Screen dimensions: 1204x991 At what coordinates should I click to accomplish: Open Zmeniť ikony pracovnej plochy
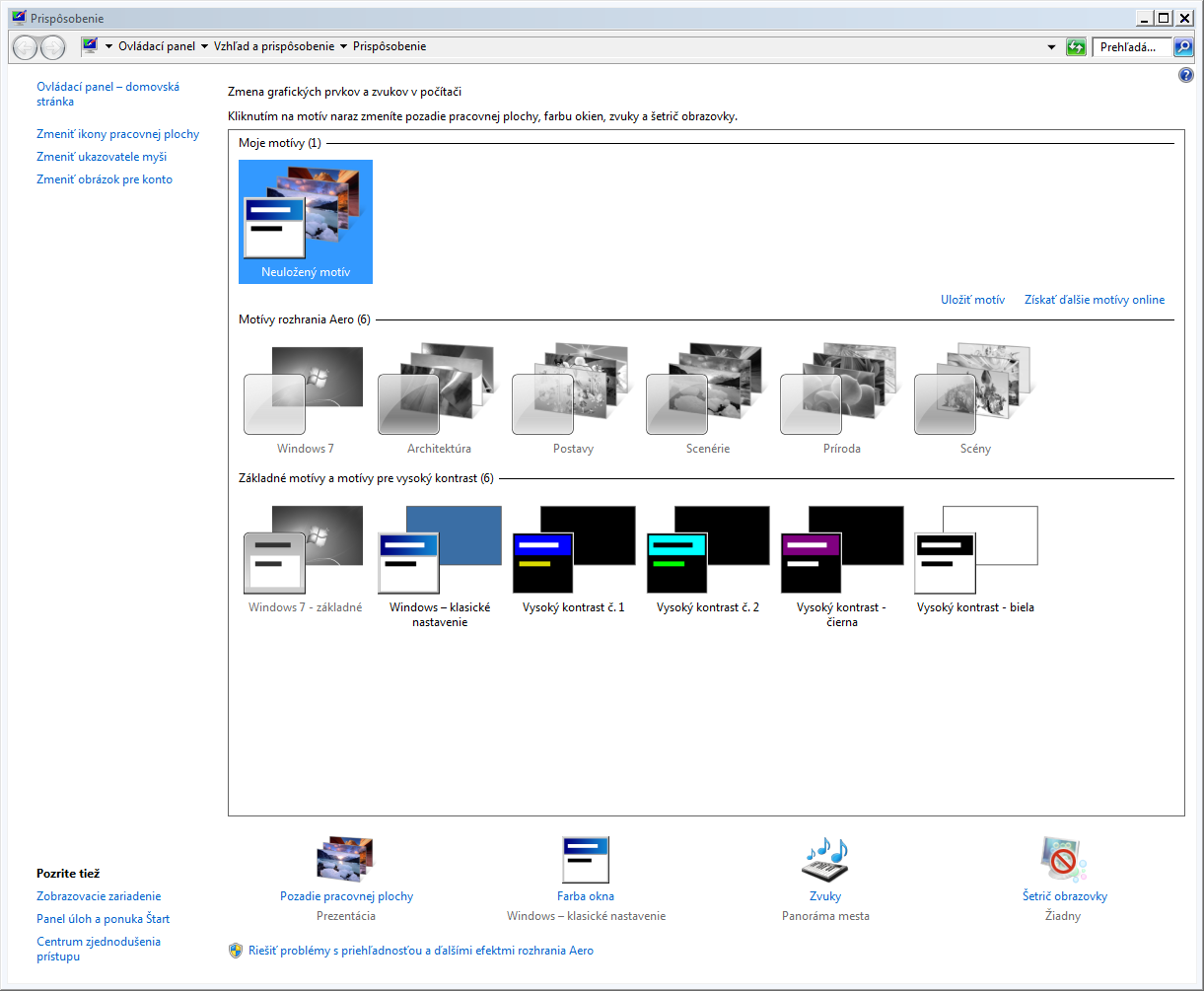pos(117,134)
